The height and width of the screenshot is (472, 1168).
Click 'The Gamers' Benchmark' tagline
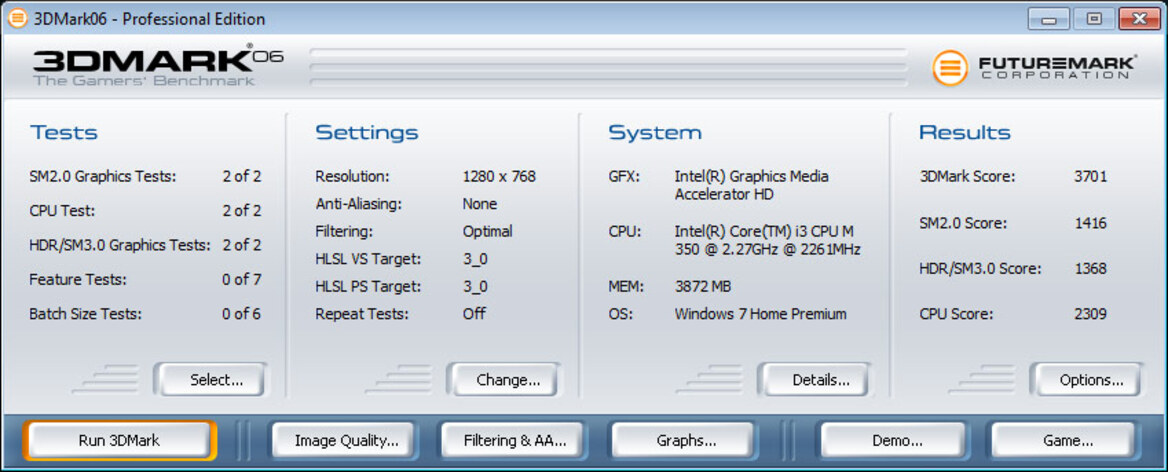[x=143, y=80]
